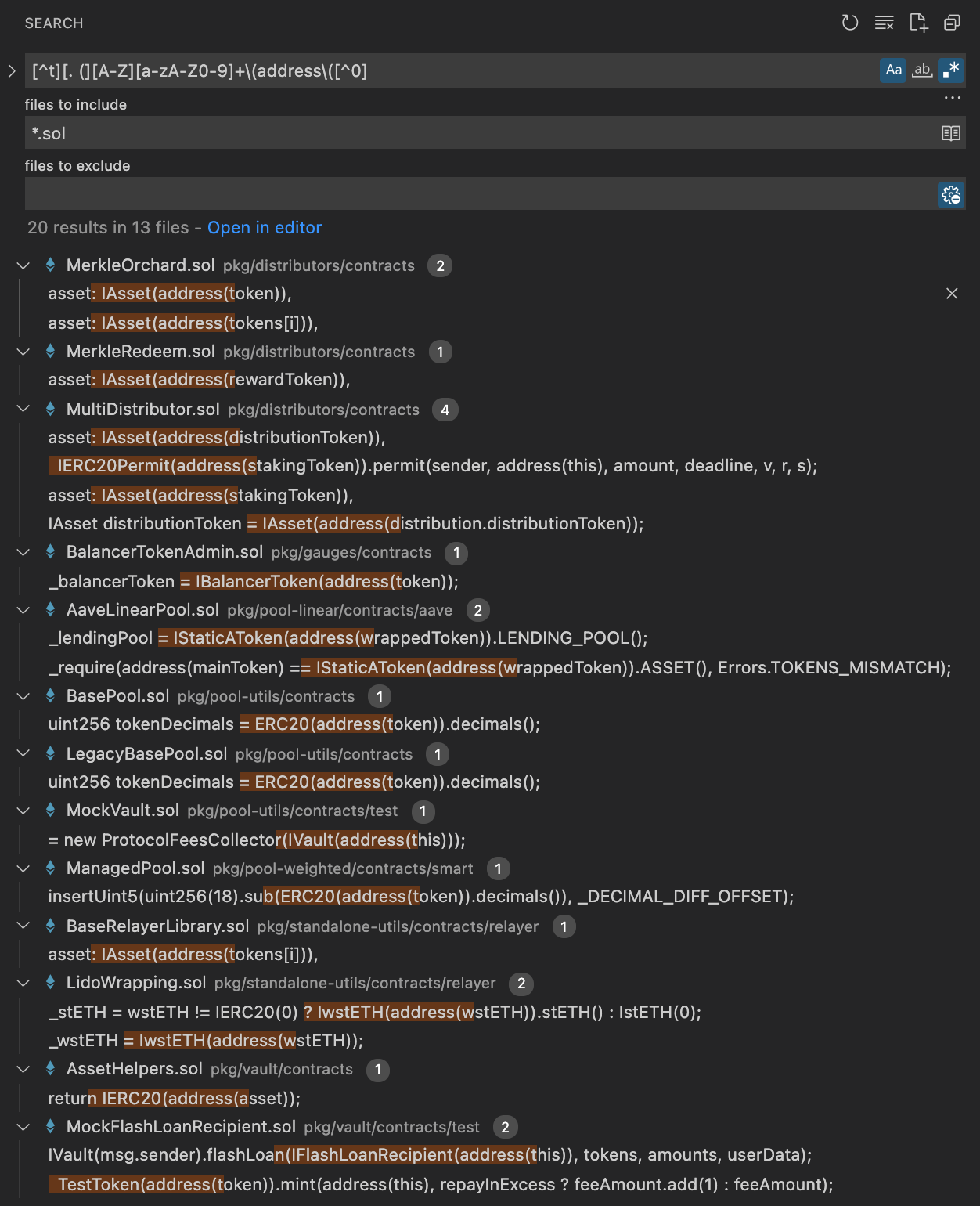Screen dimensions: 980x1206
Task: Open match 'asset: IAsset(address(rewardToken)),'
Action: pyautogui.click(x=200, y=380)
